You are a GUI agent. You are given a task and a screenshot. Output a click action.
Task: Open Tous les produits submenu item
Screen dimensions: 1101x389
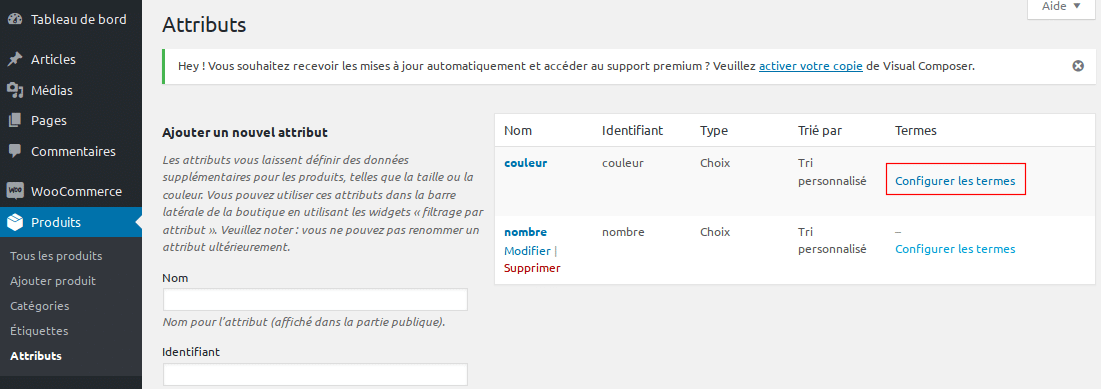click(56, 256)
